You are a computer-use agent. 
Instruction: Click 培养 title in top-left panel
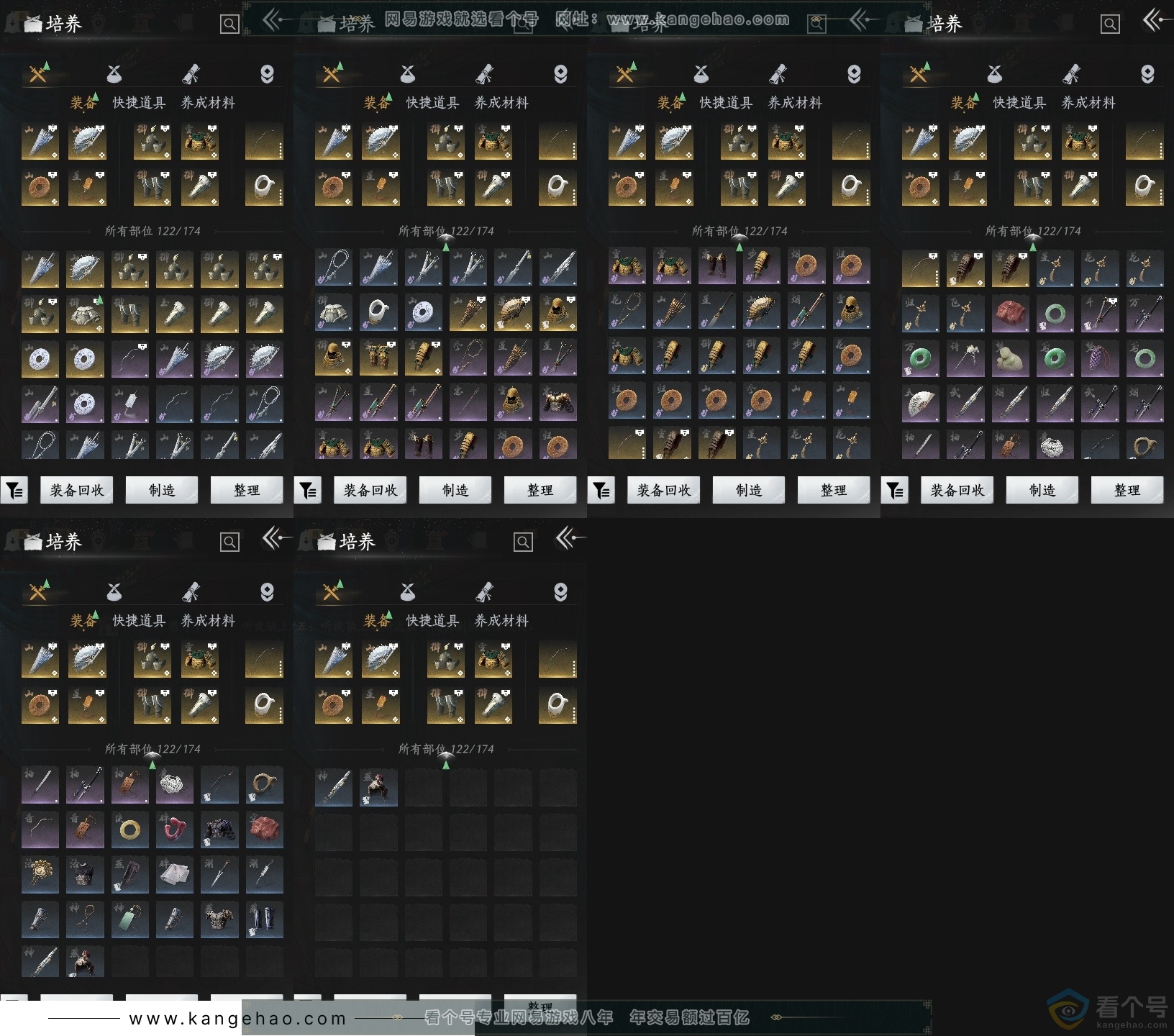pyautogui.click(x=64, y=24)
